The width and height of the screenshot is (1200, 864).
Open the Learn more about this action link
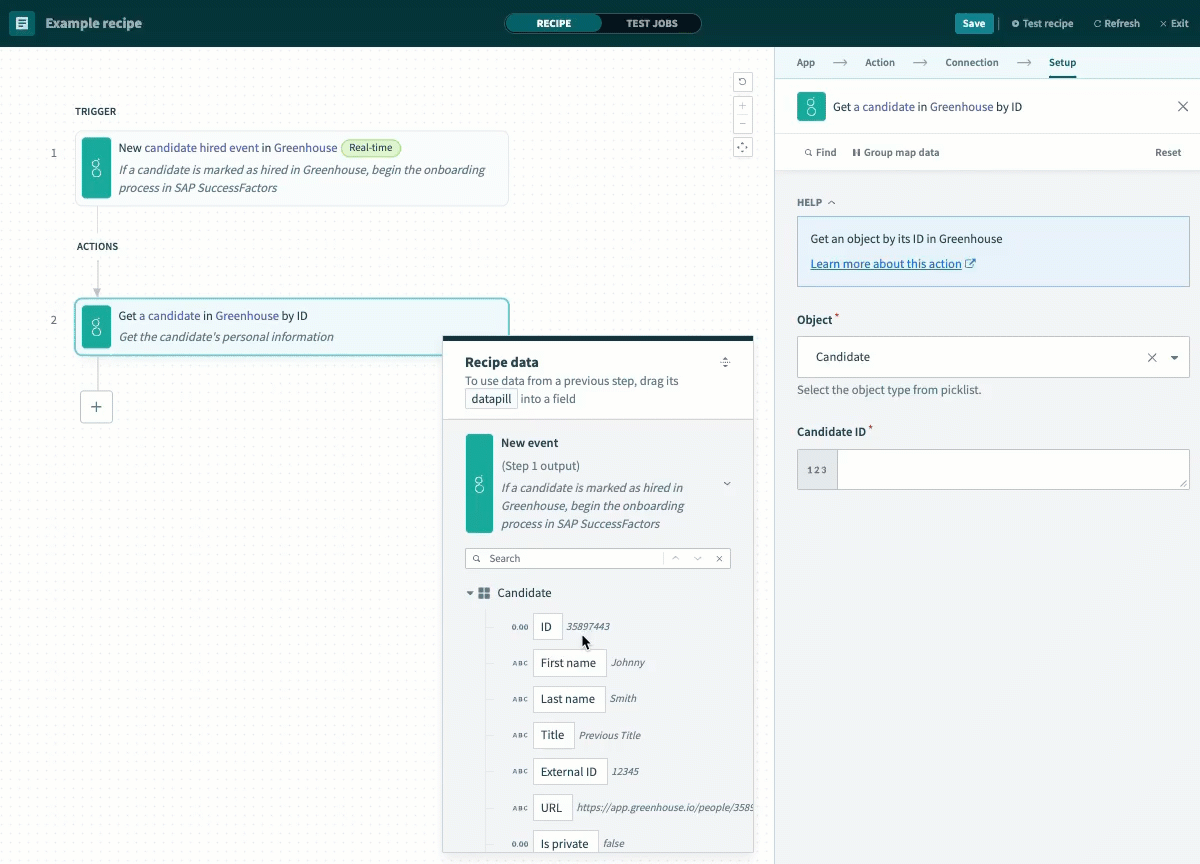tap(886, 263)
